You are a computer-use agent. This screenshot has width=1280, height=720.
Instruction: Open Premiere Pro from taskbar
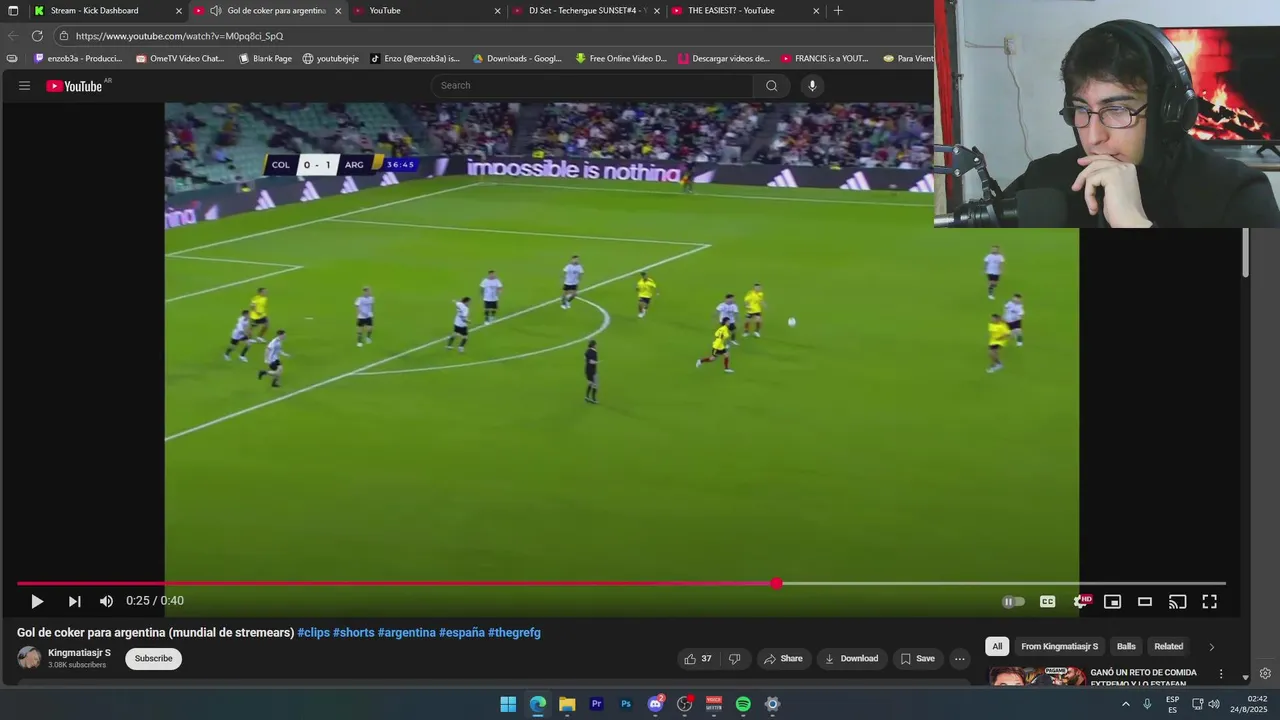597,704
